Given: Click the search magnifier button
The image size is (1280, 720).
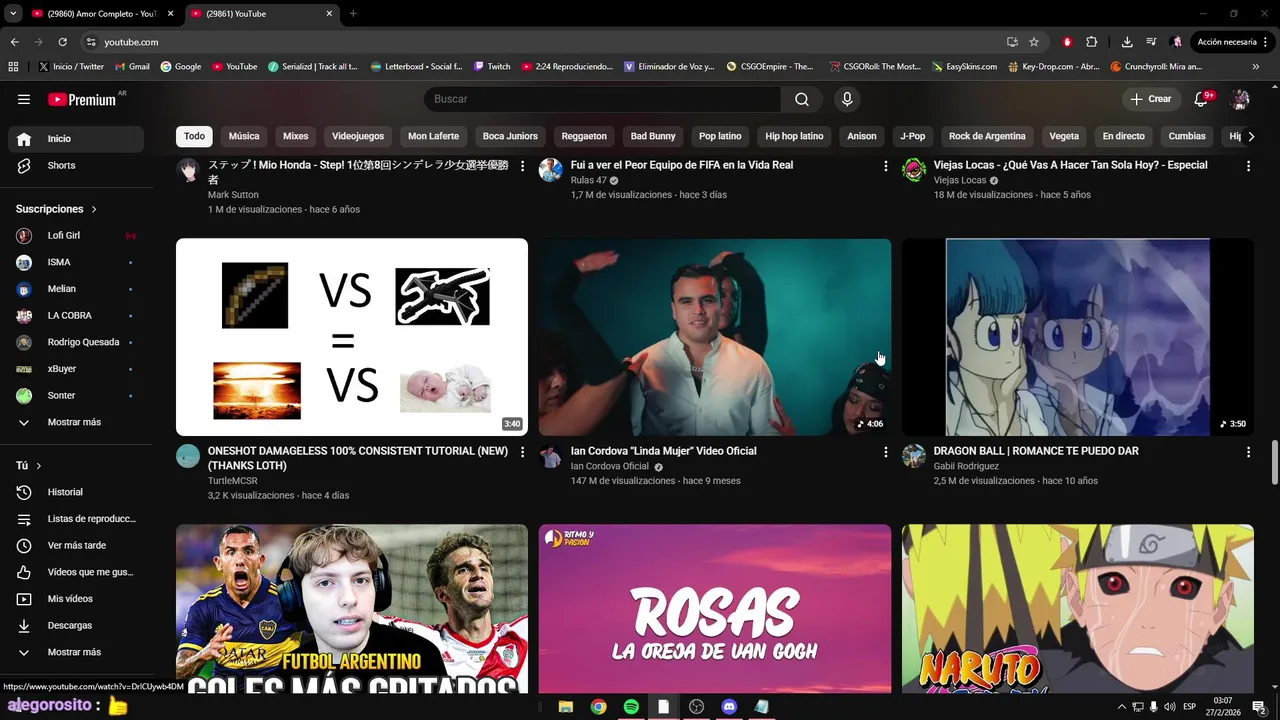Looking at the screenshot, I should pos(802,99).
